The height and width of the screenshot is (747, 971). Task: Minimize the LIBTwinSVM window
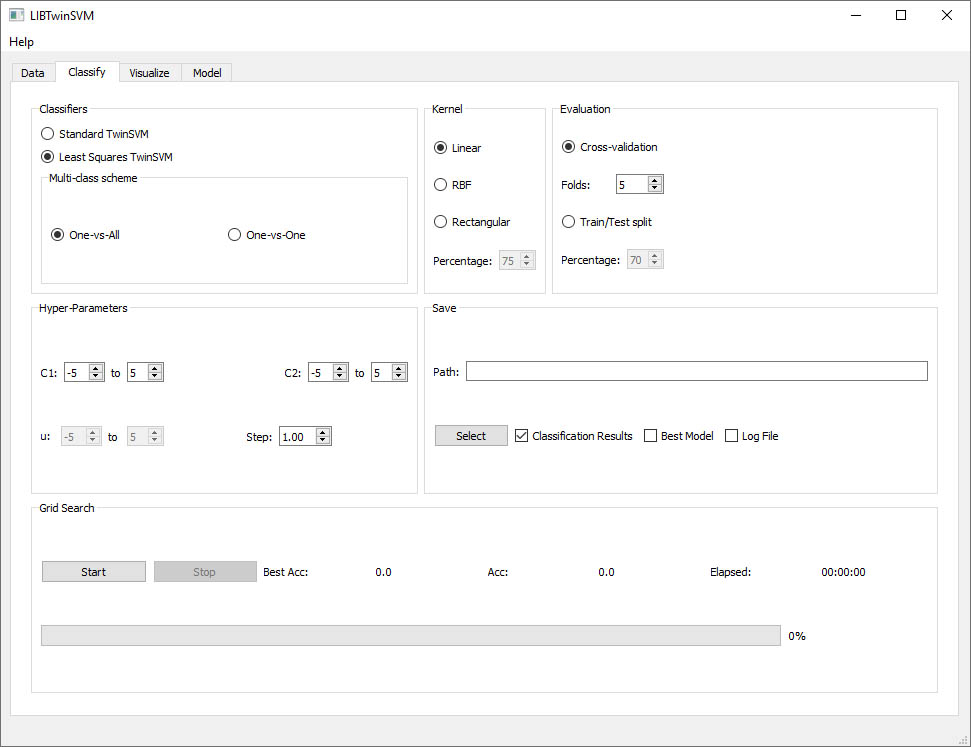(856, 15)
